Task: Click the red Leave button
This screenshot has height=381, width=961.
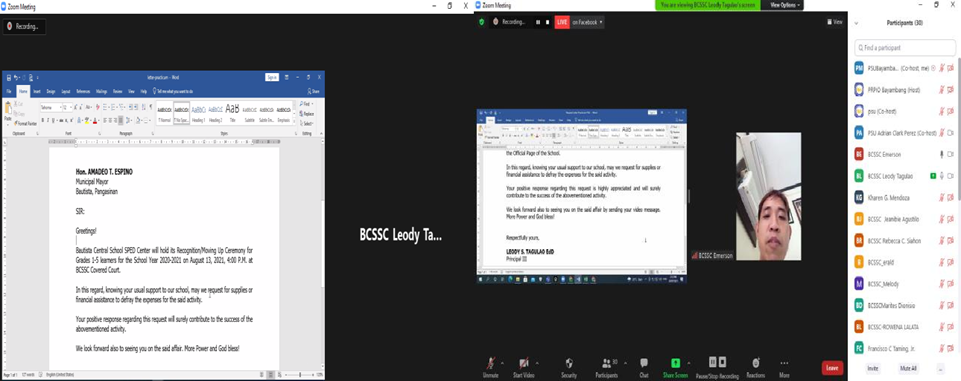Action: (x=832, y=368)
